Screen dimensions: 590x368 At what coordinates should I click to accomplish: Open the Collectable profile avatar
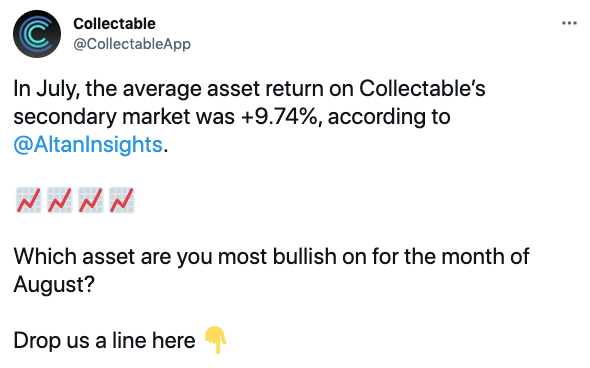37,34
